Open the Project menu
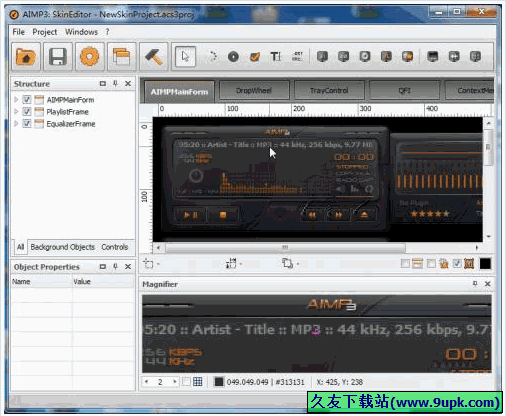 click(x=45, y=32)
